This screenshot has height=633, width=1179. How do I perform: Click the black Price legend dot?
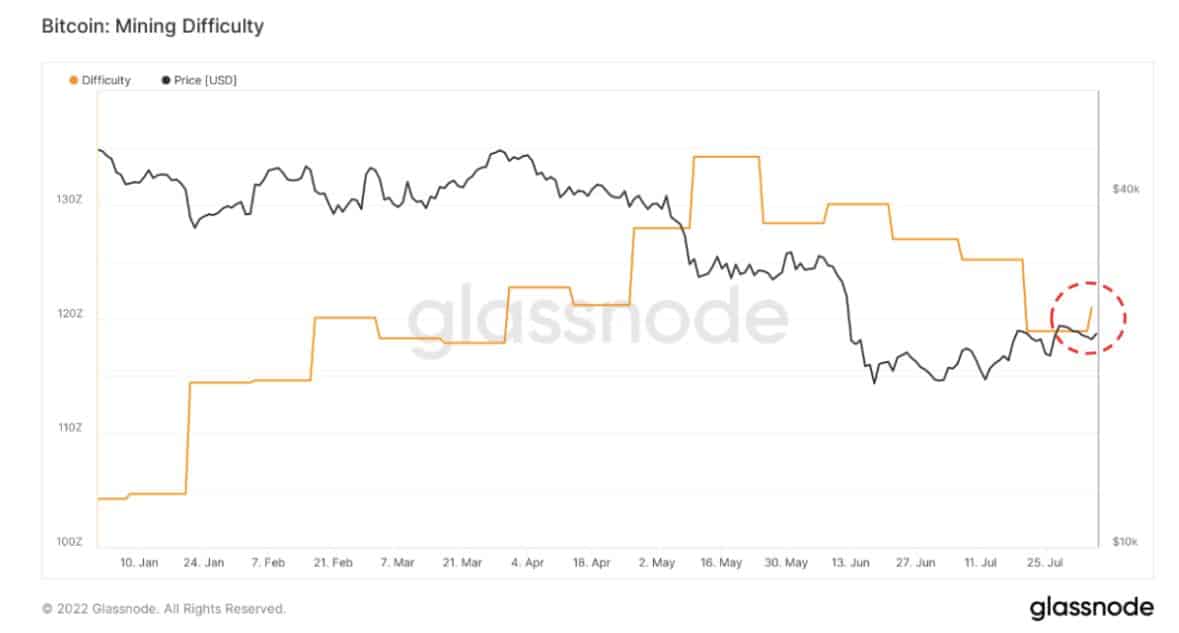[x=165, y=80]
